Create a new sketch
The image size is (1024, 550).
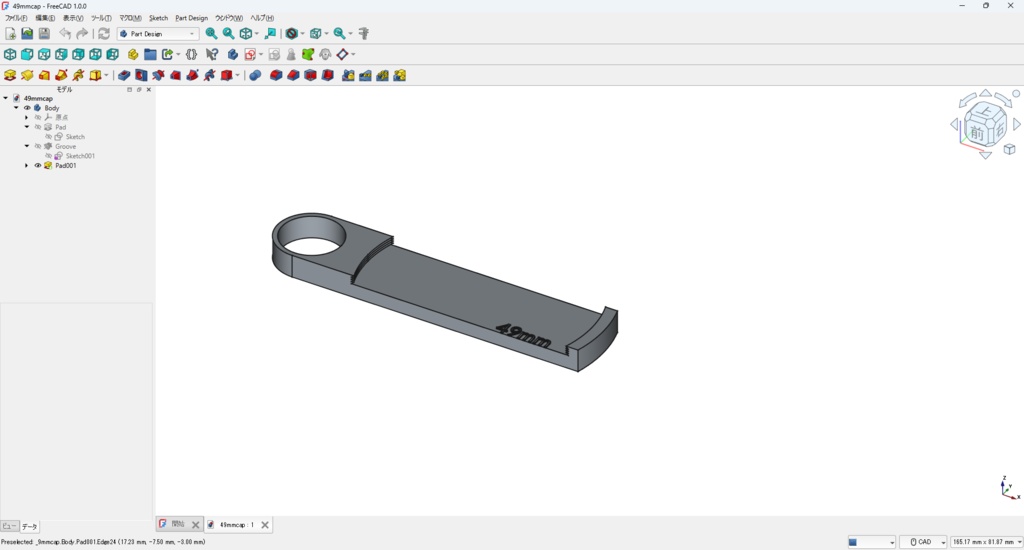click(250, 54)
